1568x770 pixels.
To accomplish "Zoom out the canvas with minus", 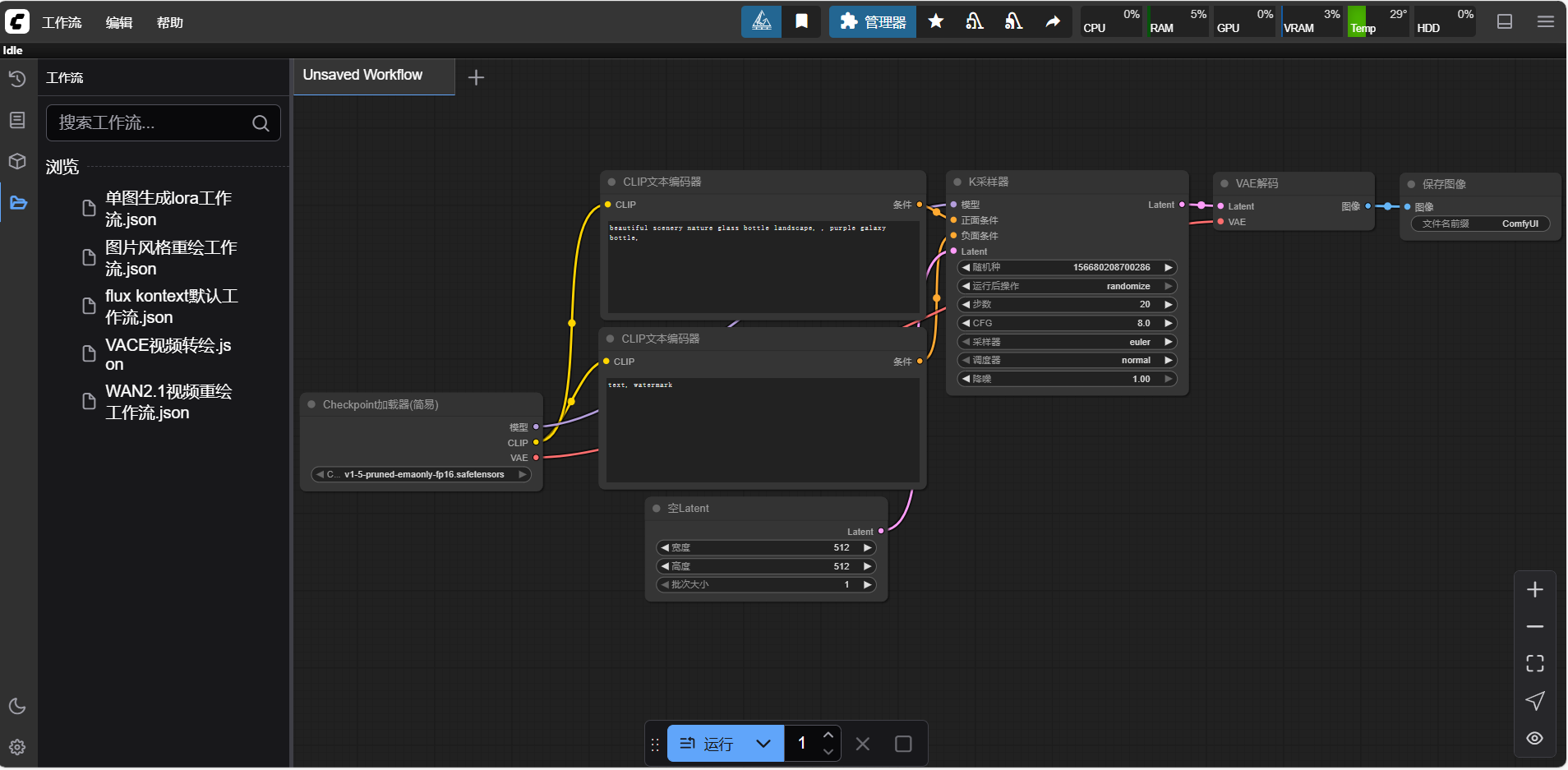I will pos(1534,627).
